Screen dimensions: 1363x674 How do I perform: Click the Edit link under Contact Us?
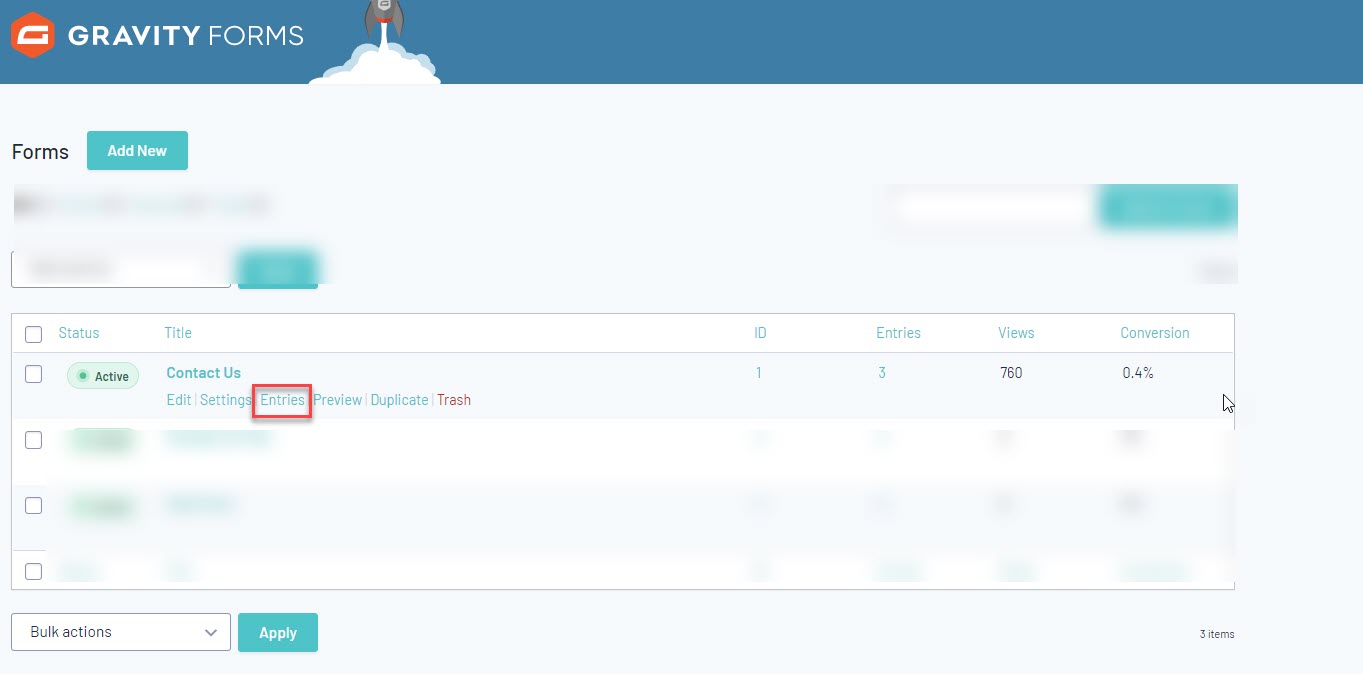[x=178, y=400]
